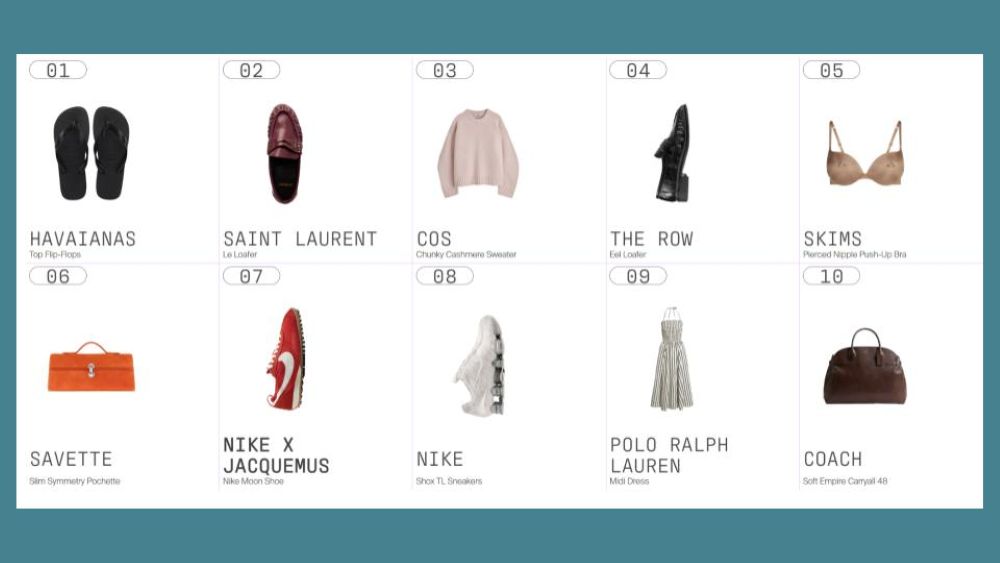
Task: Click the Slim Symmetry Pochette product name
Action: [75, 481]
